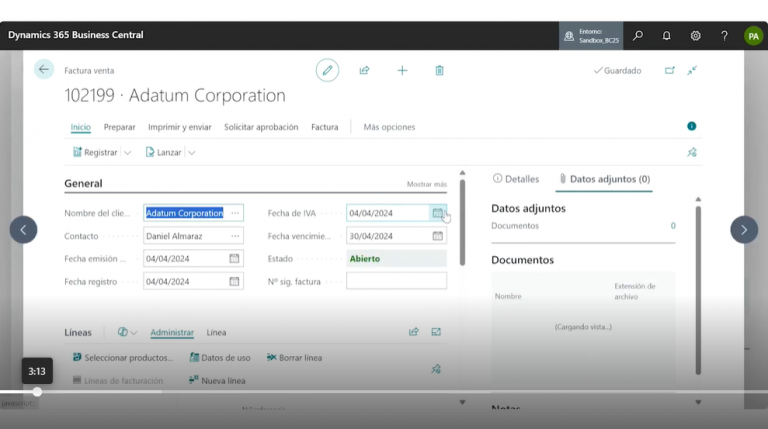This screenshot has width=768, height=429.
Task: Open the share icon in header
Action: [x=364, y=71]
